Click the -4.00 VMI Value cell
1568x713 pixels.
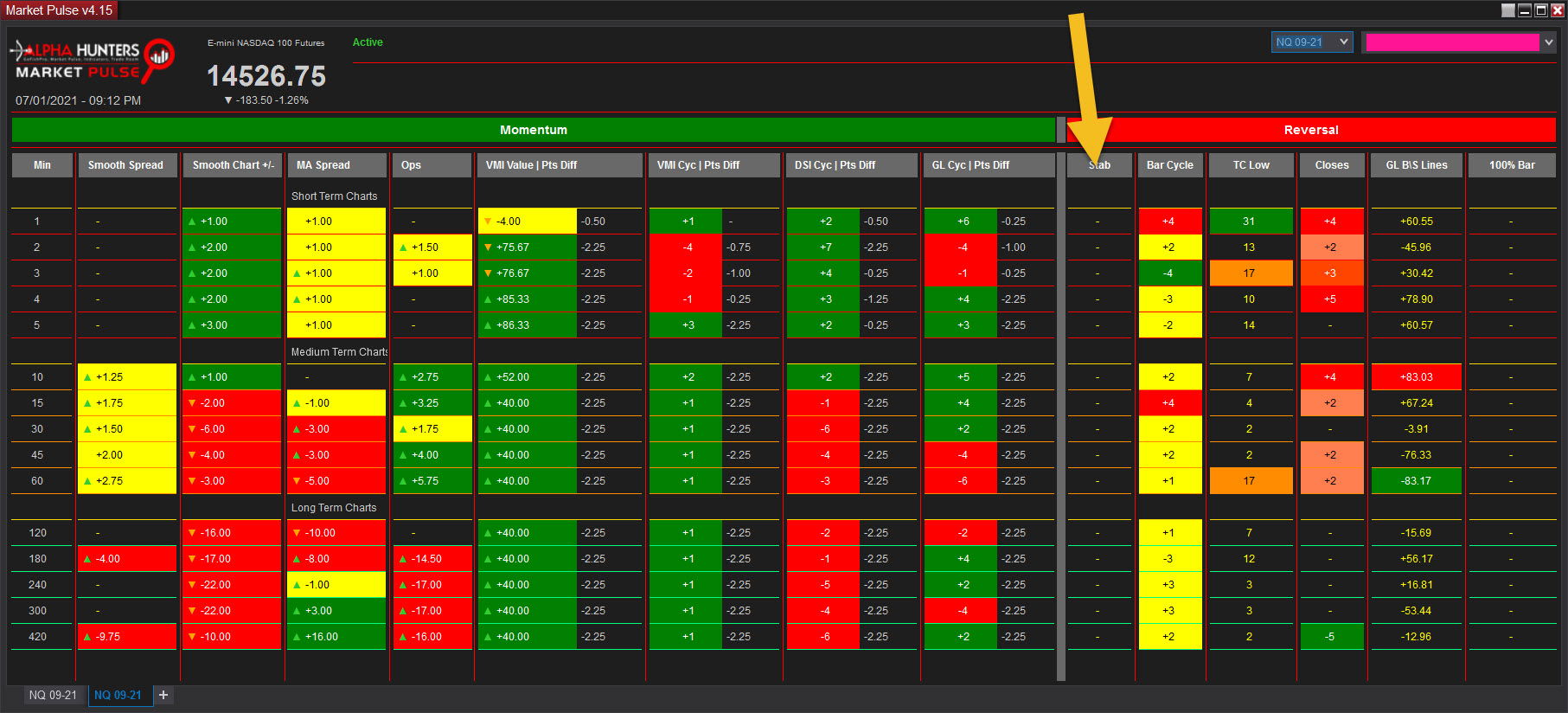527,222
